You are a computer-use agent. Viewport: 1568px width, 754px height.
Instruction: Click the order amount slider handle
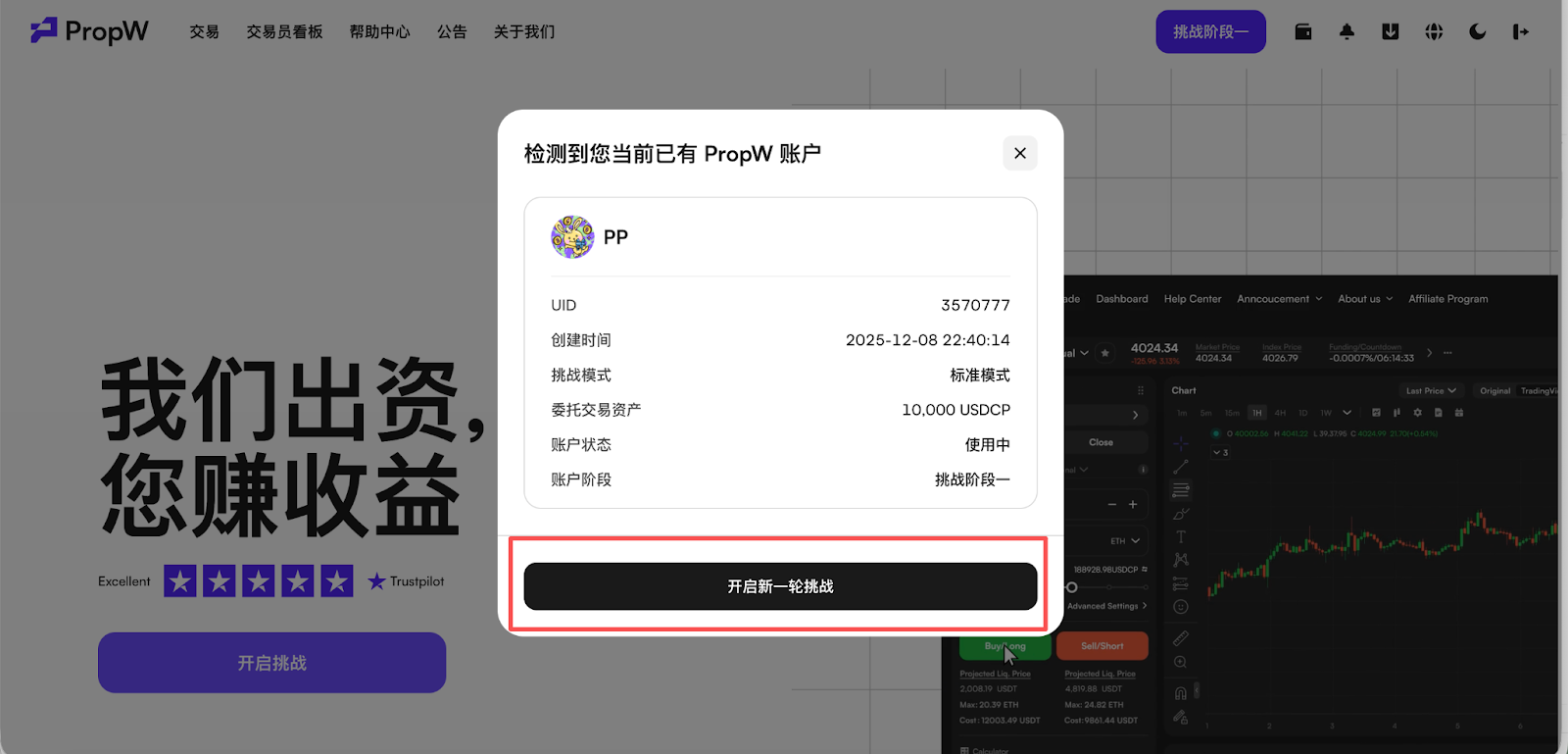coord(1071,587)
